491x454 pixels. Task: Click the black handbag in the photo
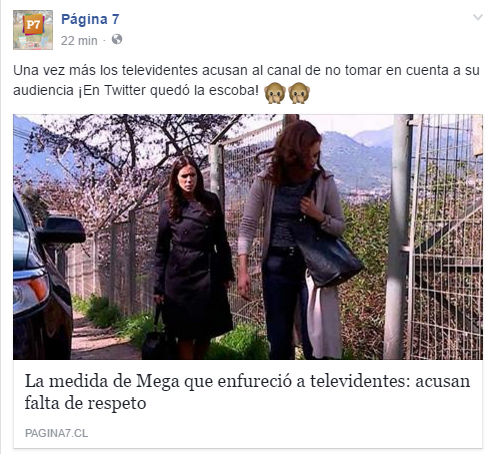tap(328, 258)
